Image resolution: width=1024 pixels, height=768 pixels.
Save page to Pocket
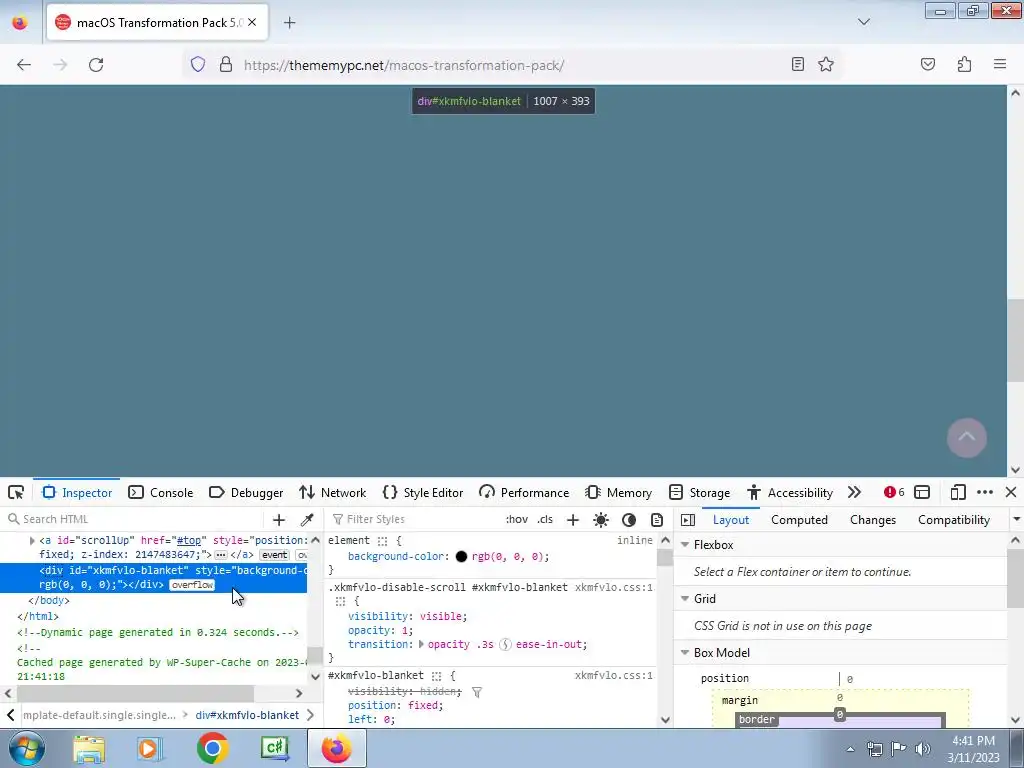click(x=927, y=64)
